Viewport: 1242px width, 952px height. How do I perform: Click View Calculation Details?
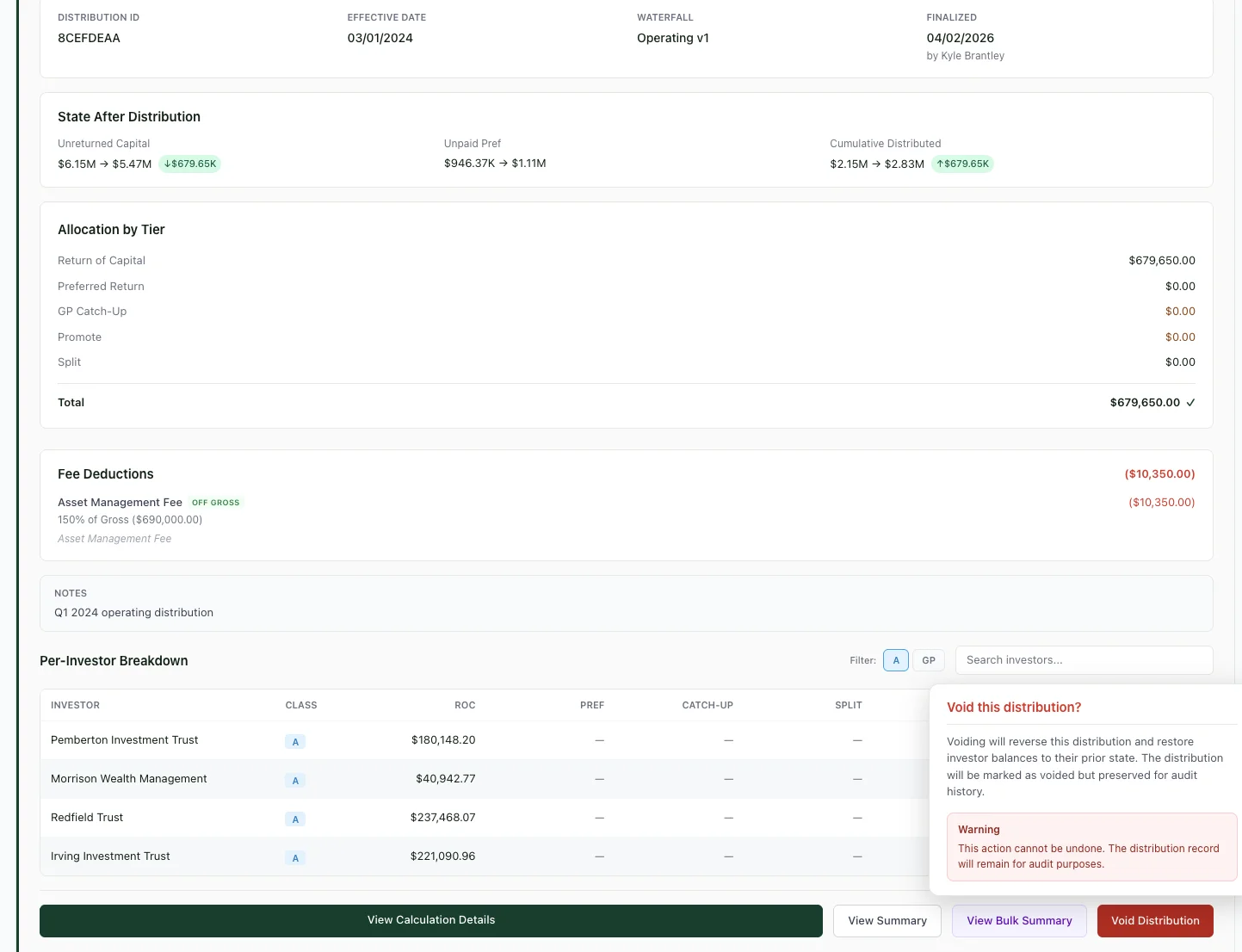tap(431, 920)
